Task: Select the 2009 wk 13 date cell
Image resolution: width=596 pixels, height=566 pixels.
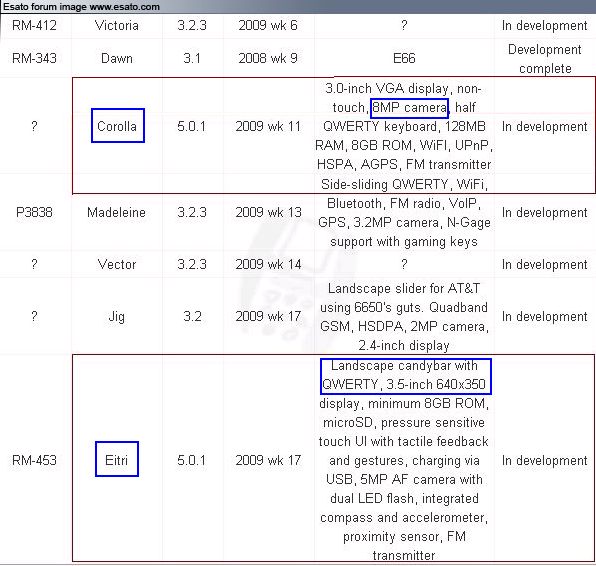Action: pyautogui.click(x=268, y=212)
